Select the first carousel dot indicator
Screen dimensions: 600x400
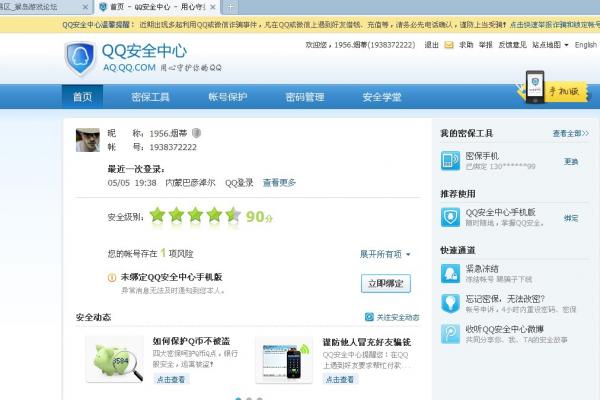tap(238, 398)
